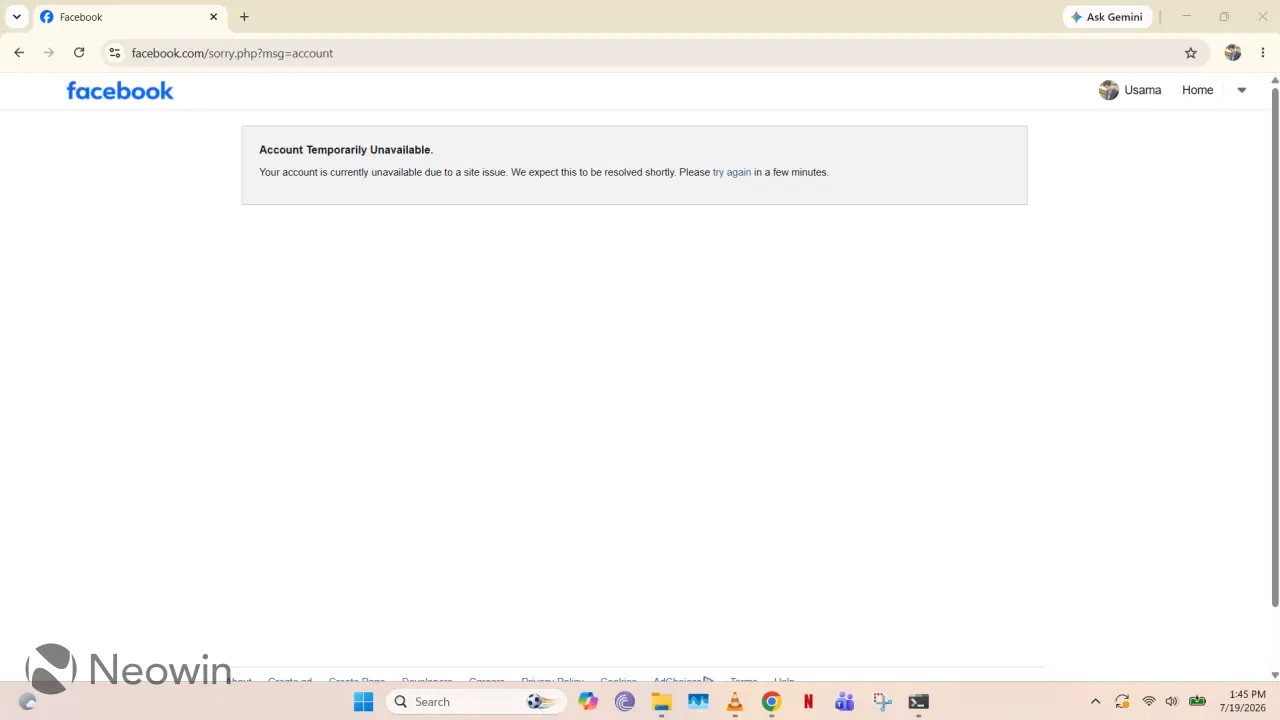Screen dimensions: 1280x720
Task: Click the Ask Gemini button
Action: (x=1107, y=17)
